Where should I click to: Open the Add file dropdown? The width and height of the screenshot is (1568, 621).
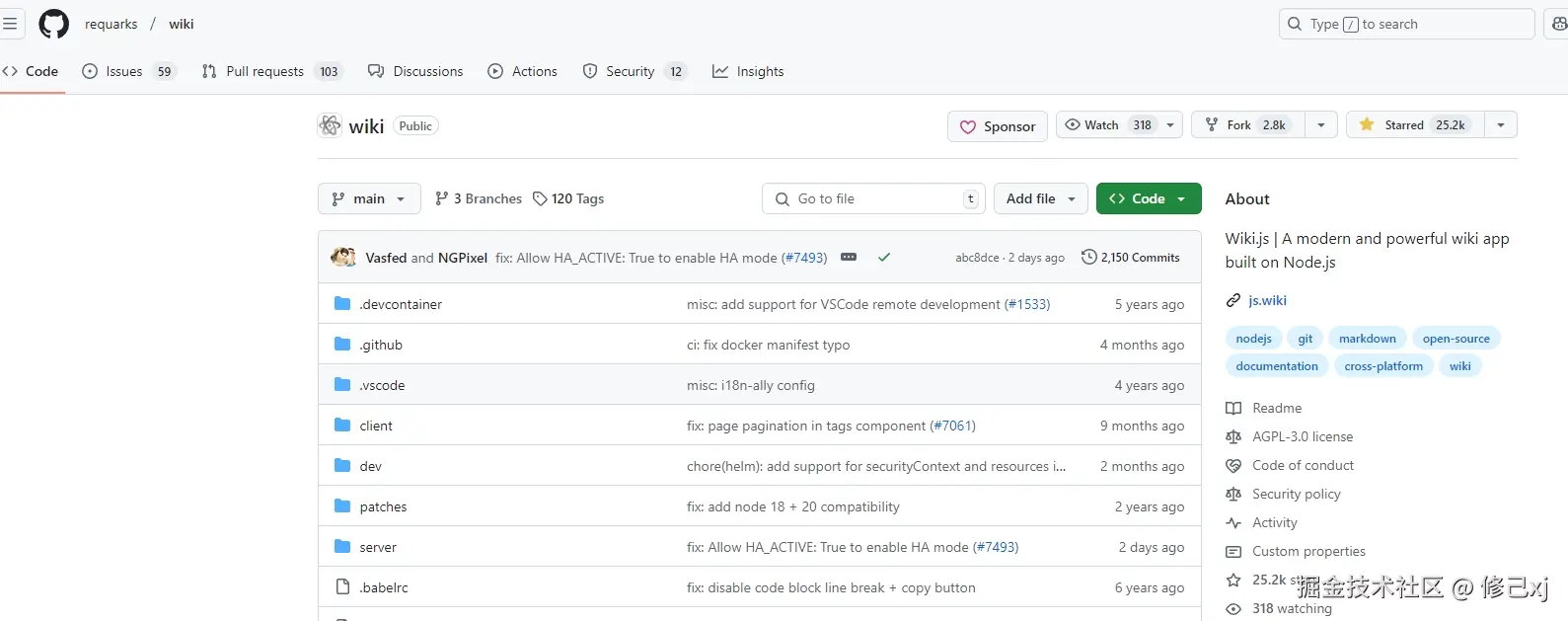(x=1041, y=198)
